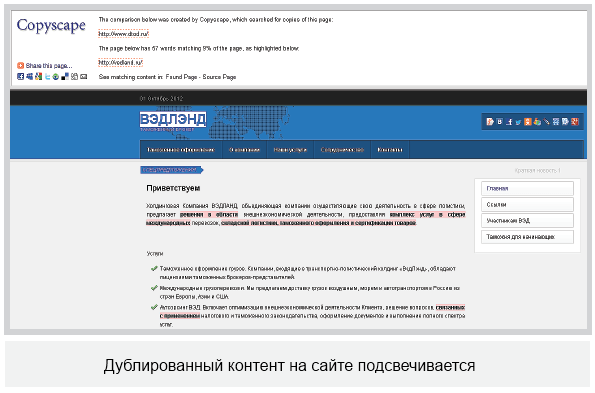
Task: Click first social icon left of VKontakte
Action: tap(490, 122)
